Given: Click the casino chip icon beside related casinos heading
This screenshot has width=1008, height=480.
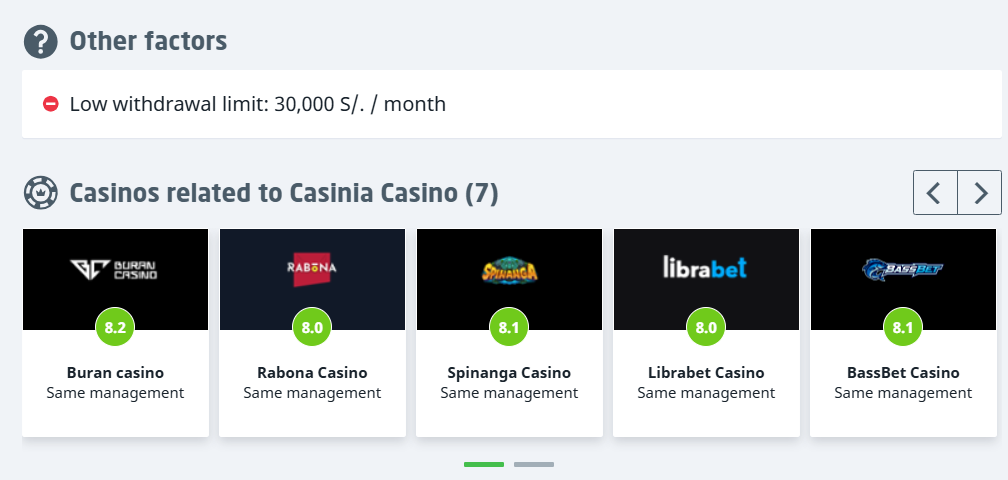Looking at the screenshot, I should (x=40, y=192).
